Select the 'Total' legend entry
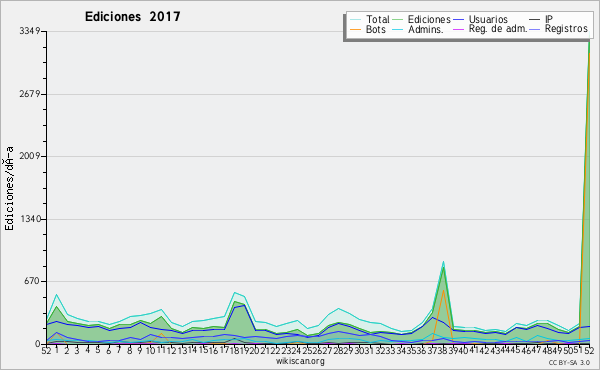Viewport: 600px width, 370px height. click(378, 19)
